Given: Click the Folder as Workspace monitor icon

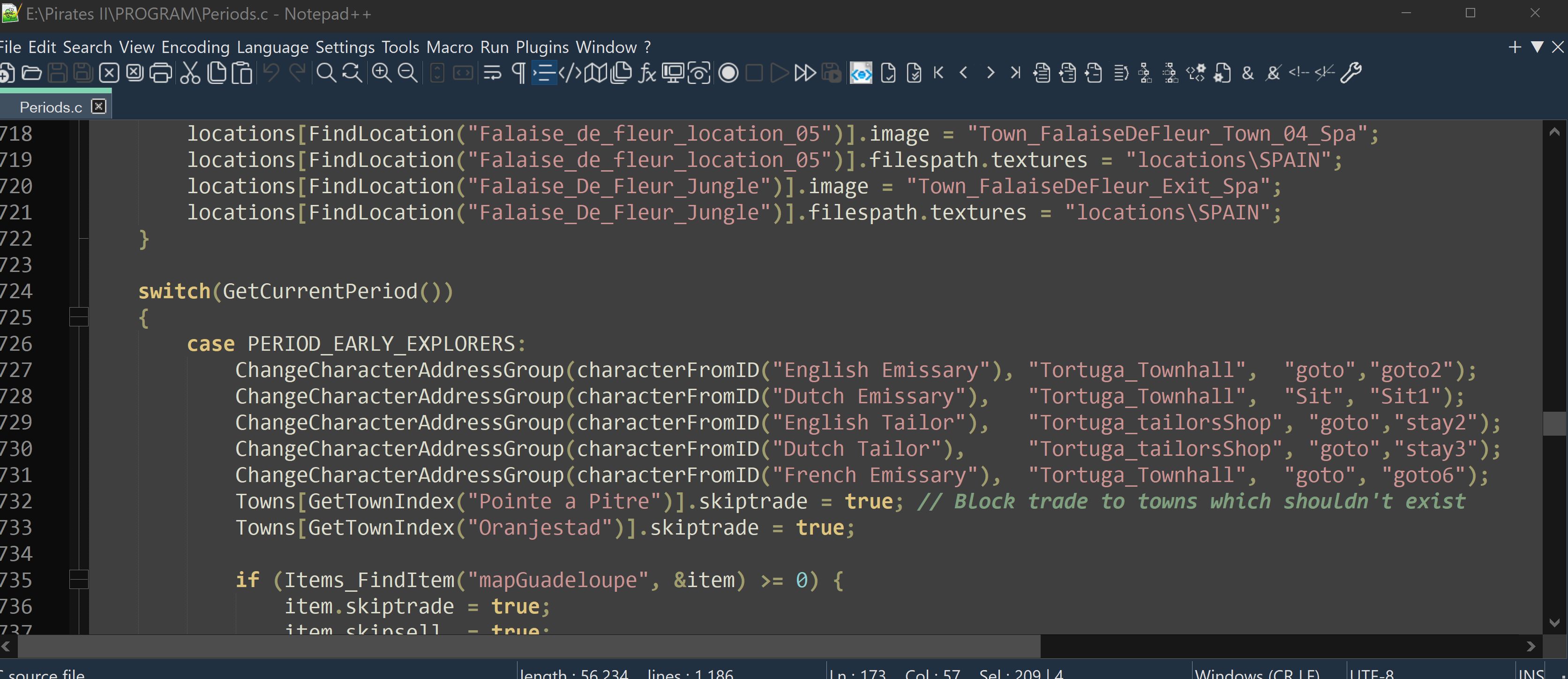Looking at the screenshot, I should point(673,73).
